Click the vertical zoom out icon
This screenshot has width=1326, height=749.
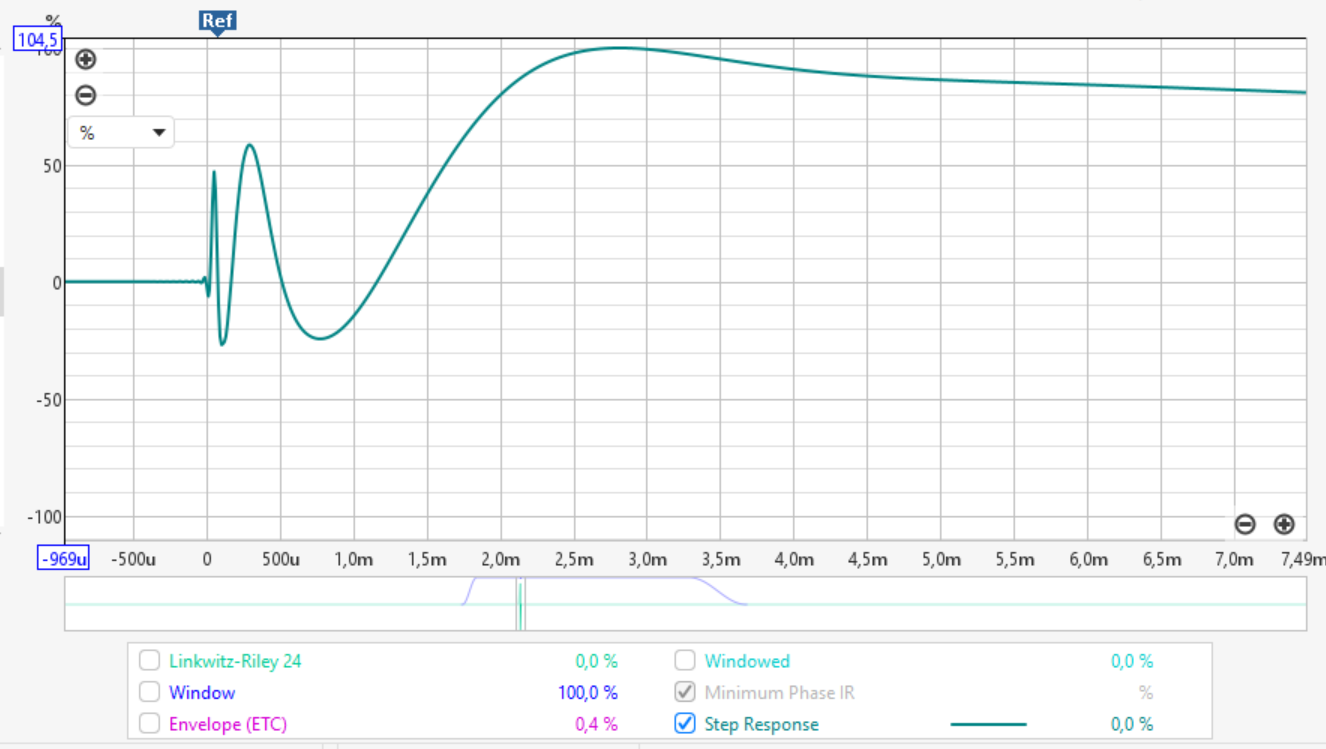[86, 96]
